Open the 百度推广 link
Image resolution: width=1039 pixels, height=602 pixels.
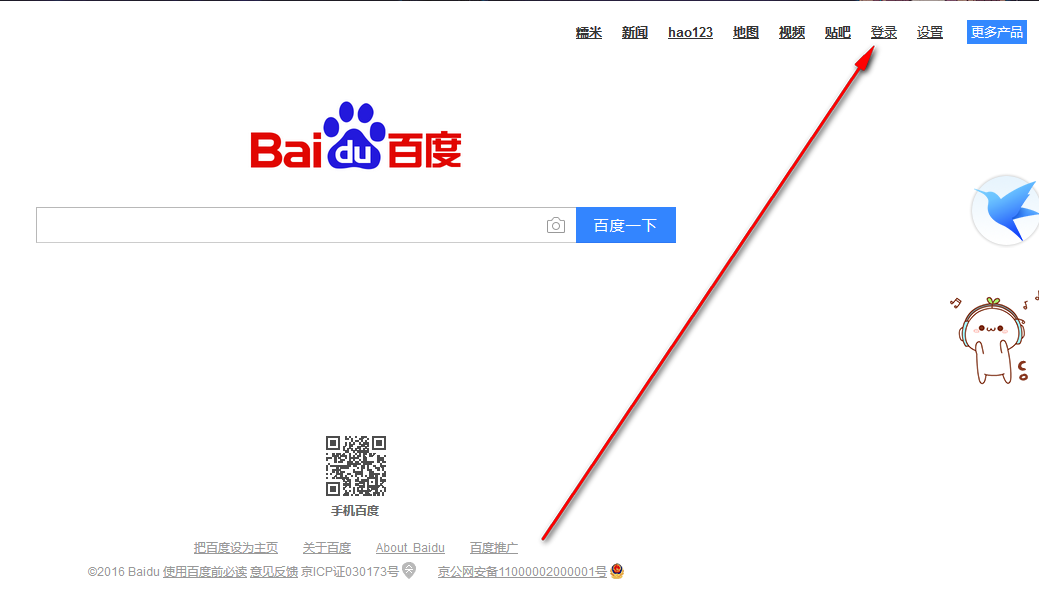tap(494, 548)
